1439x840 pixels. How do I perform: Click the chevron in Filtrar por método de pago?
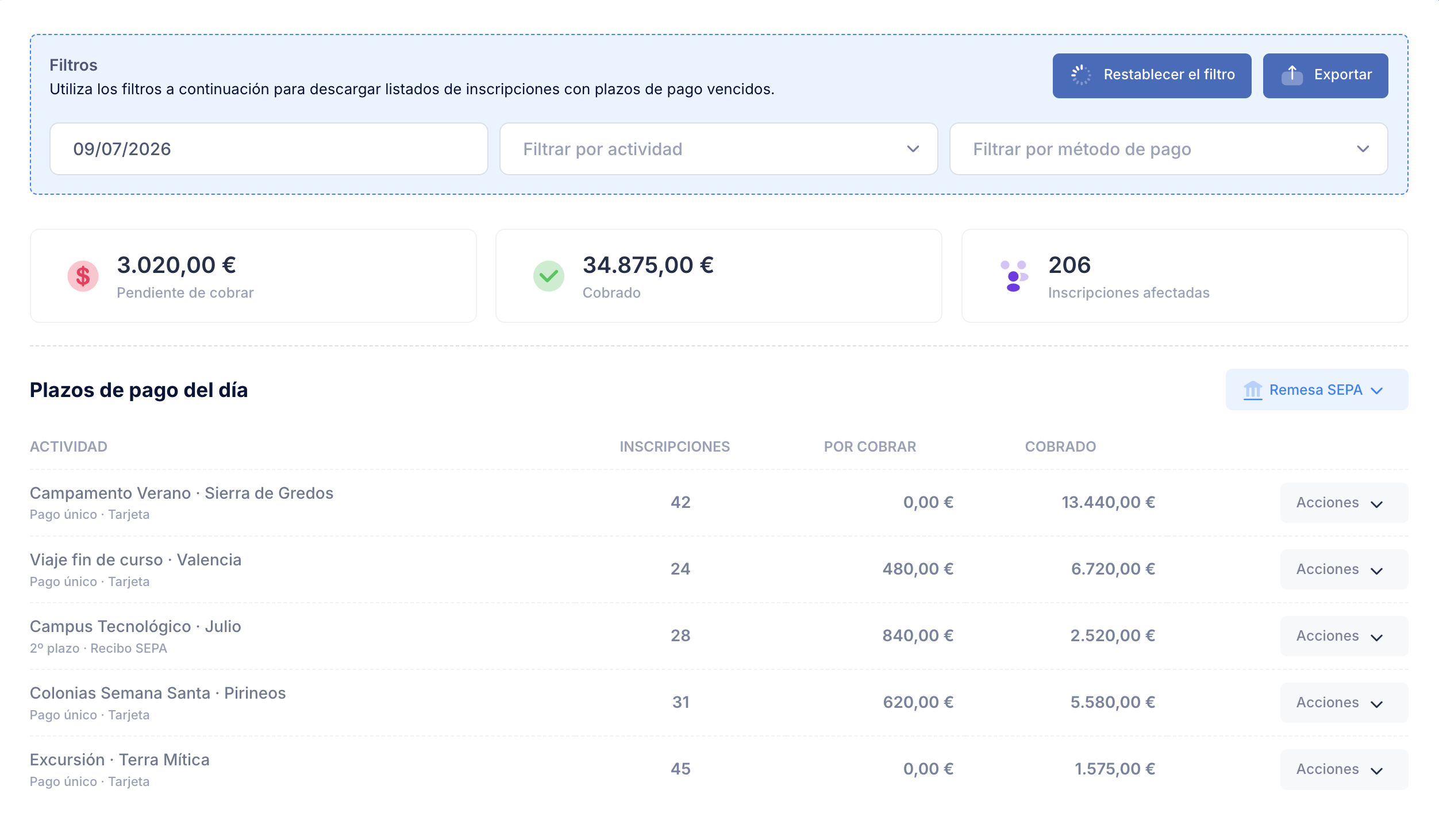point(1363,149)
